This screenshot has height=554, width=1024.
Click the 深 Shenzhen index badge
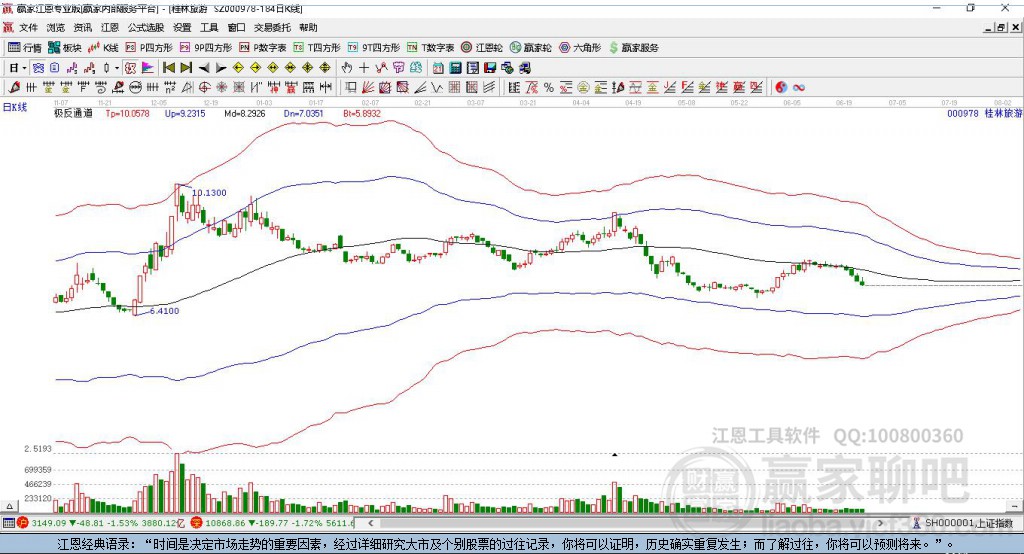pos(197,523)
